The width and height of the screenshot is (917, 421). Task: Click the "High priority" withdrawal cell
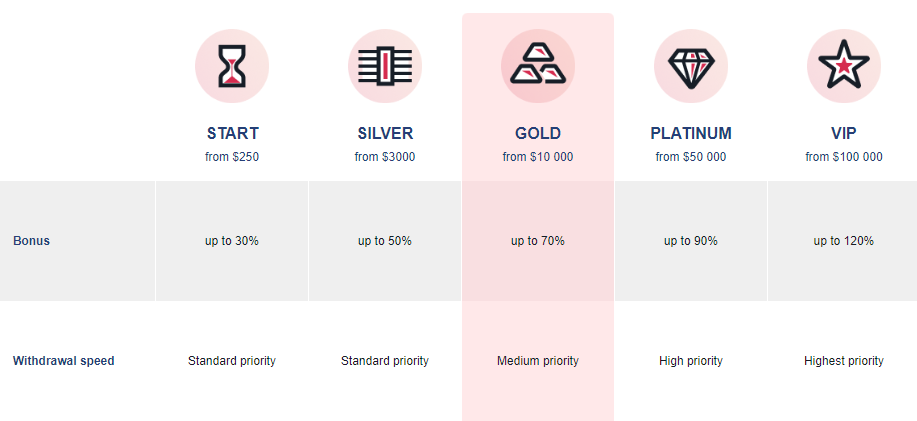tap(691, 361)
